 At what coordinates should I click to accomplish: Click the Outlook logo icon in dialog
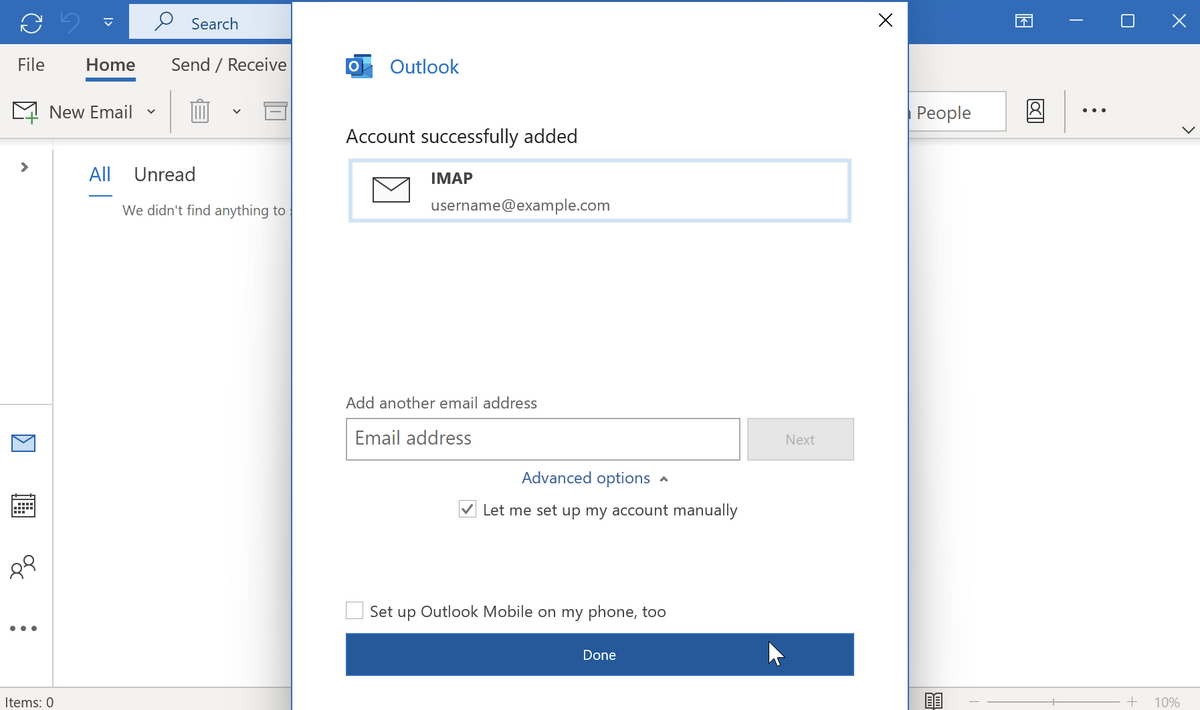(359, 67)
